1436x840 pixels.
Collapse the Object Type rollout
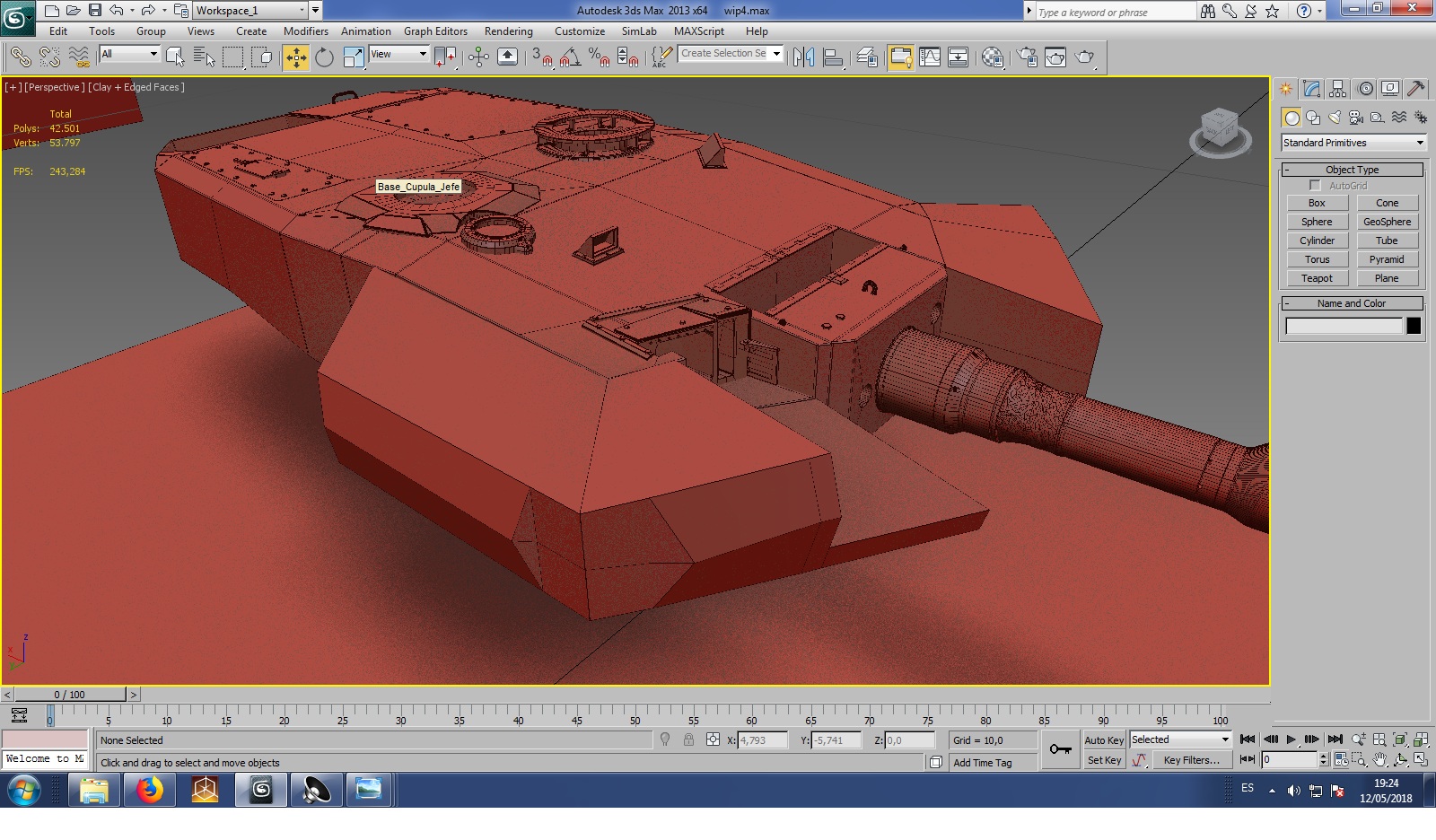[x=1352, y=170]
